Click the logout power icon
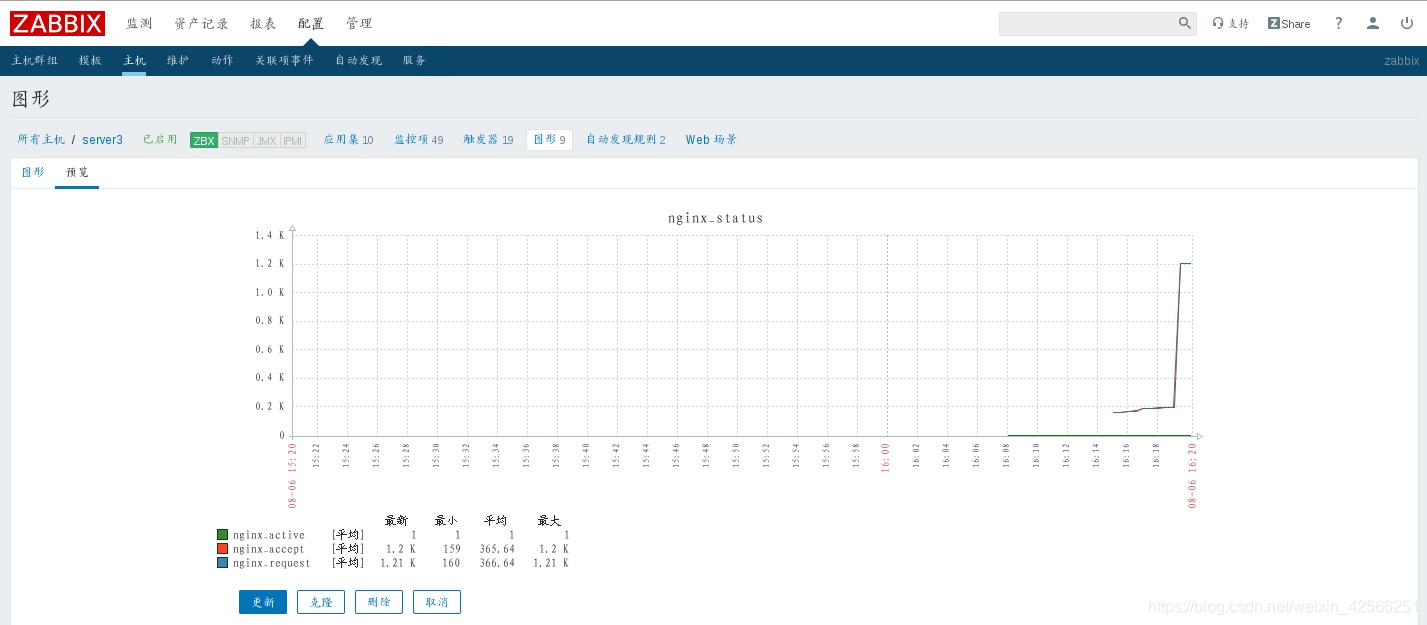1427x625 pixels. pos(1407,23)
